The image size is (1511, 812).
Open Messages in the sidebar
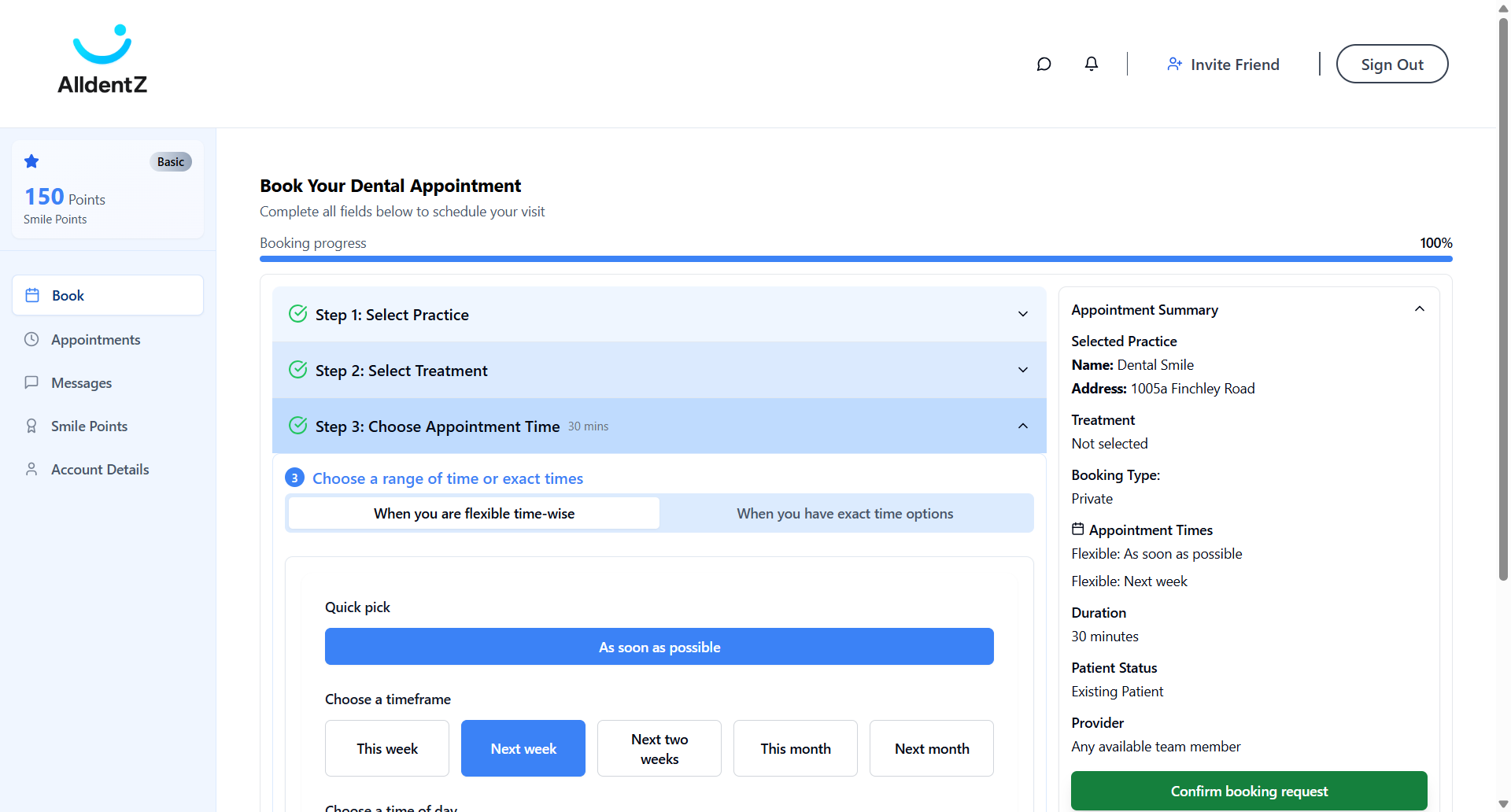(x=81, y=383)
